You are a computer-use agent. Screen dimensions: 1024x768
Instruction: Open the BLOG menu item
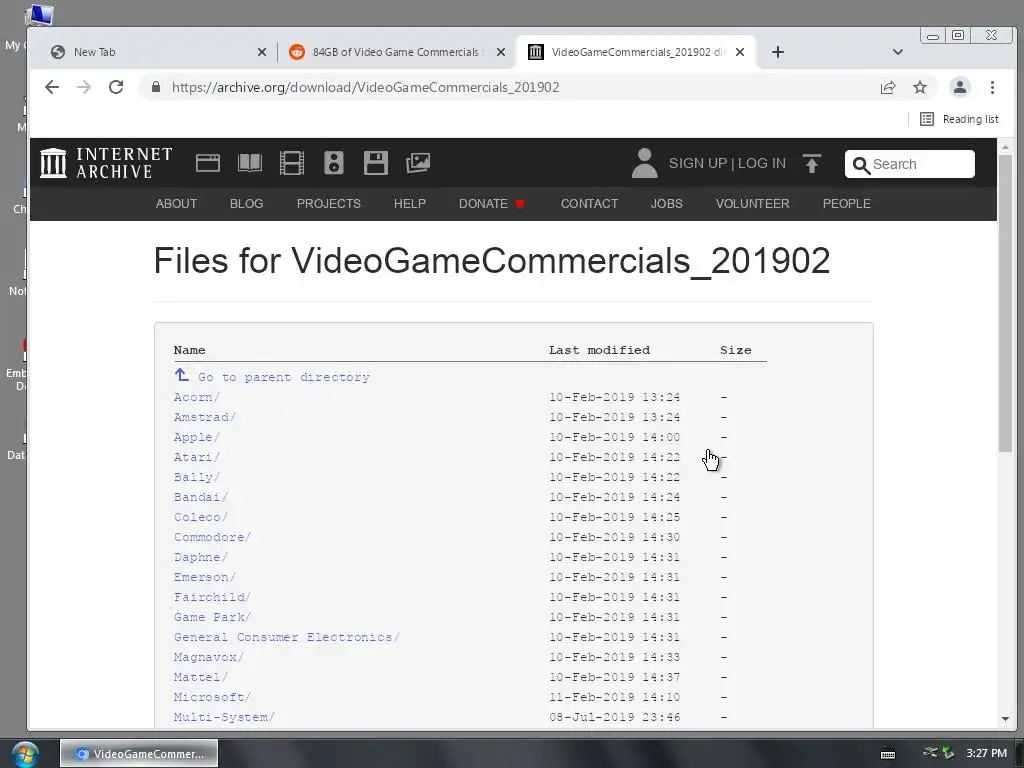coord(246,204)
